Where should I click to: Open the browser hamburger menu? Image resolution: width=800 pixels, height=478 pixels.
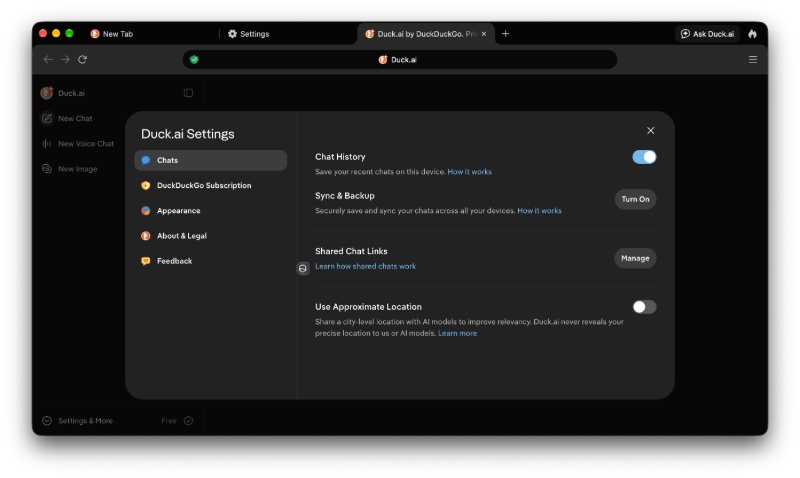[x=753, y=60]
